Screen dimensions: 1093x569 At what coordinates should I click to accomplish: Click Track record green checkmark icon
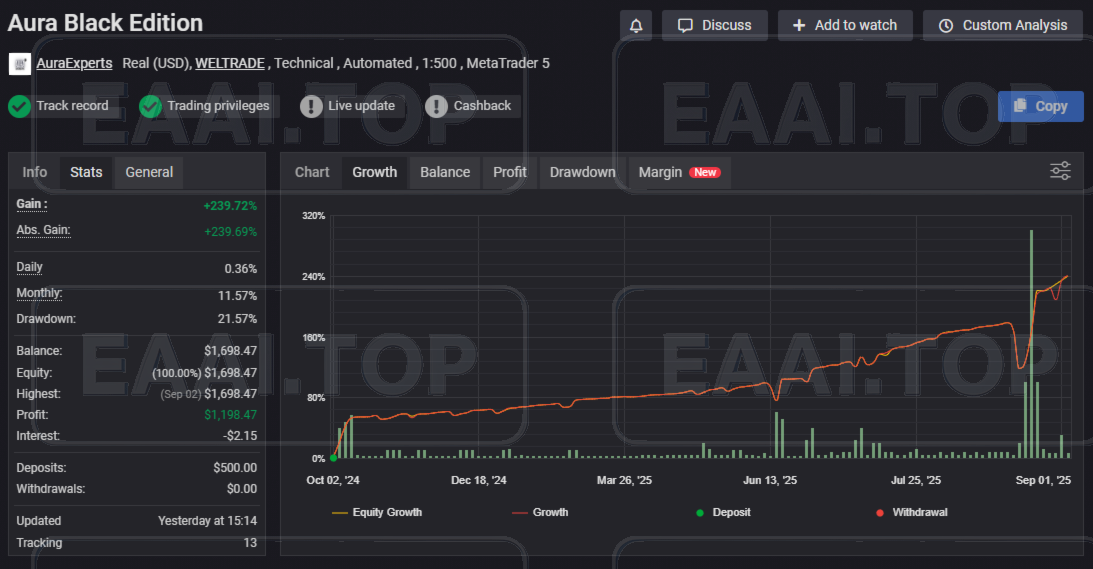[x=19, y=106]
